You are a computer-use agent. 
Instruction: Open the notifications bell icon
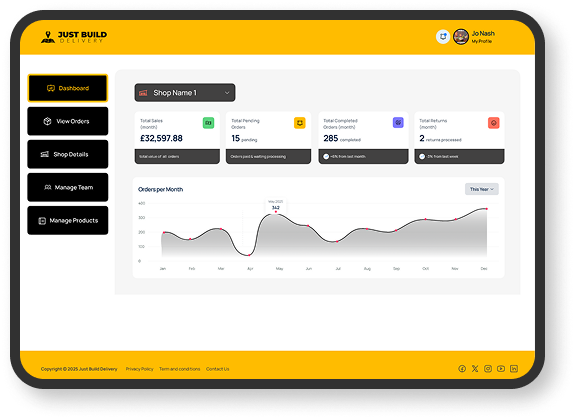(443, 37)
